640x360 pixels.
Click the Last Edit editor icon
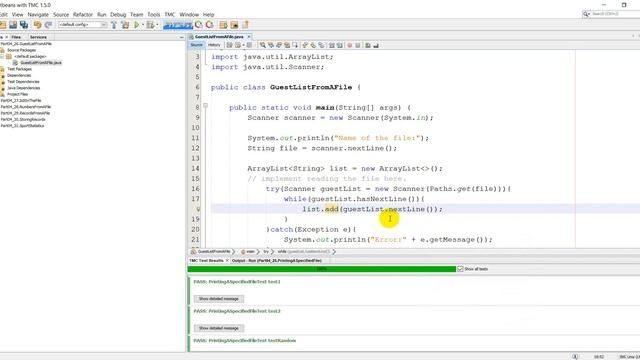(229, 45)
